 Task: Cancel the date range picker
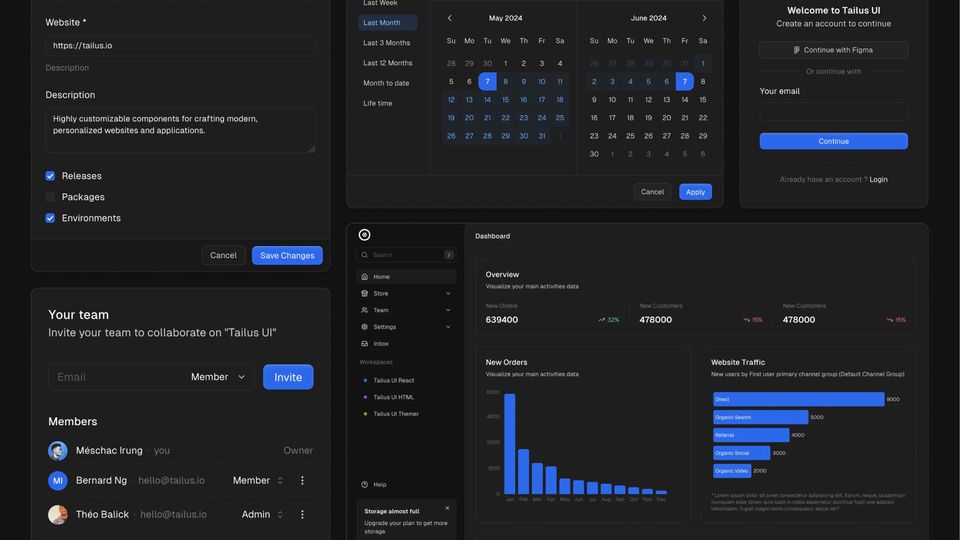click(x=652, y=192)
